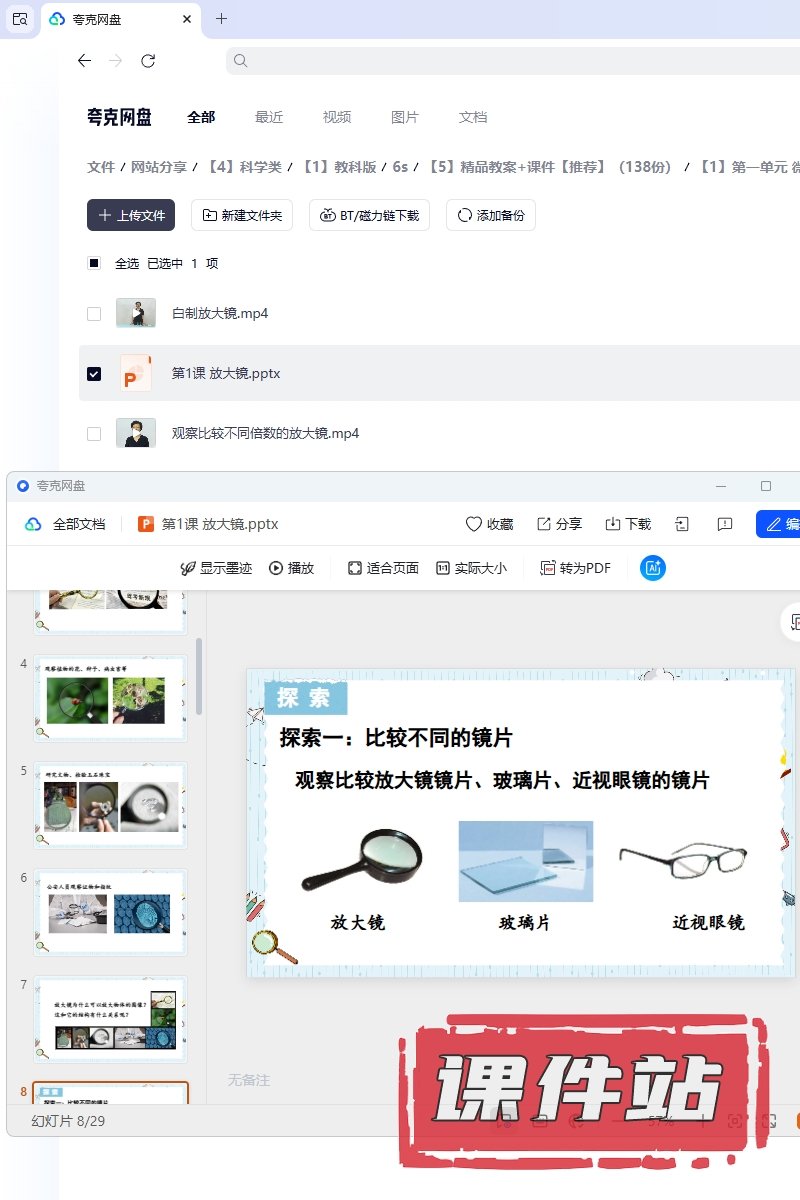Click the blue AI assistant icon

(x=653, y=568)
